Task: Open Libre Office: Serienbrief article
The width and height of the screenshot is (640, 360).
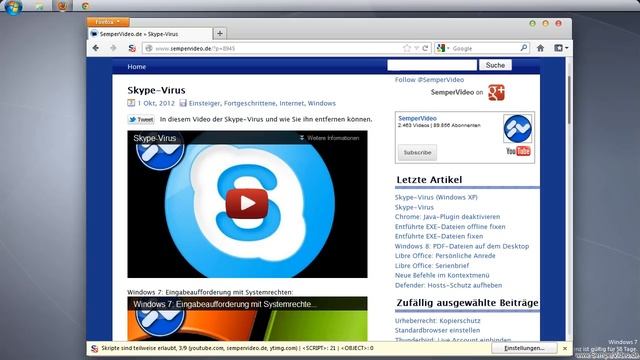Action: point(432,266)
